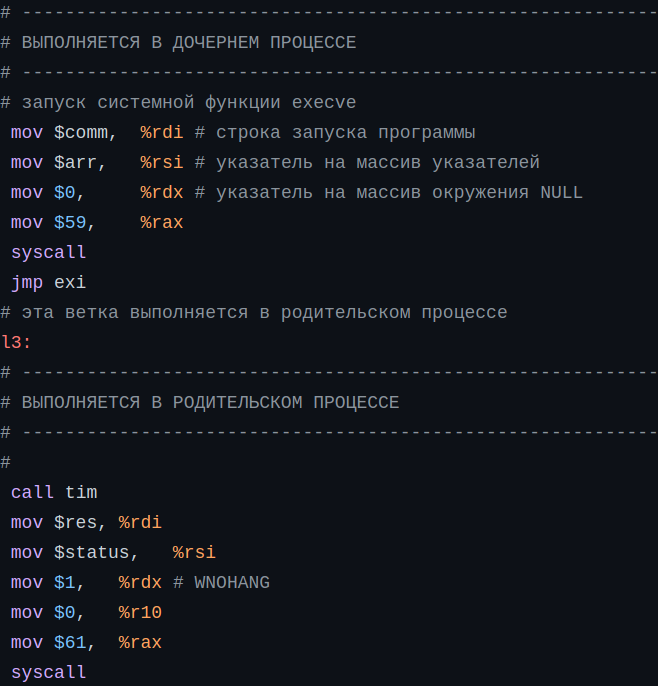658x686 pixels.
Task: Click '$arr,' operand
Action: pos(80,163)
